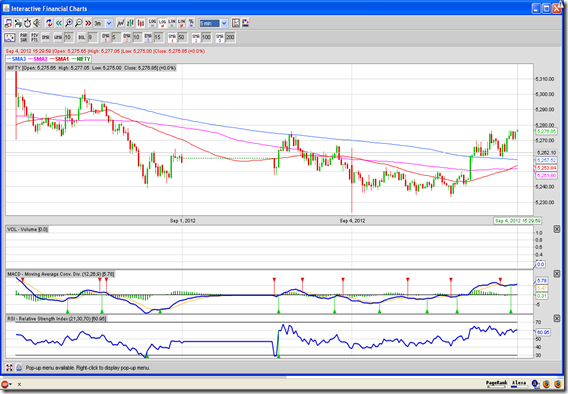Select the line chart style icon
Screen dimensions: 568x394
click(121, 23)
